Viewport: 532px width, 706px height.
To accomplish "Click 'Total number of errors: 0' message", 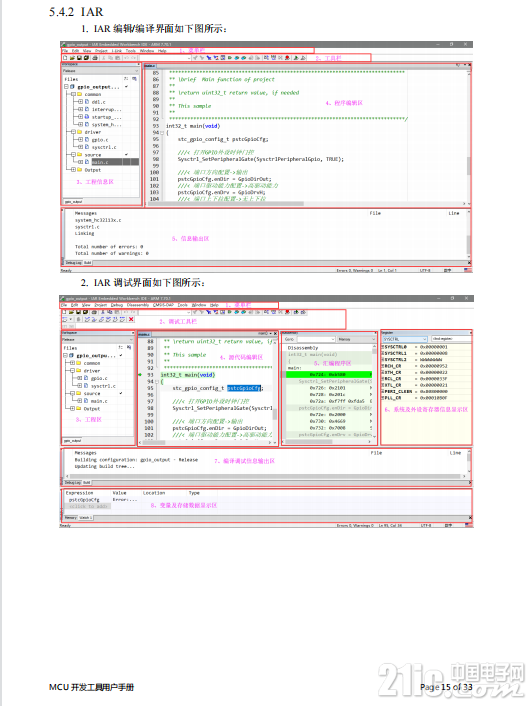I will 109,247.
